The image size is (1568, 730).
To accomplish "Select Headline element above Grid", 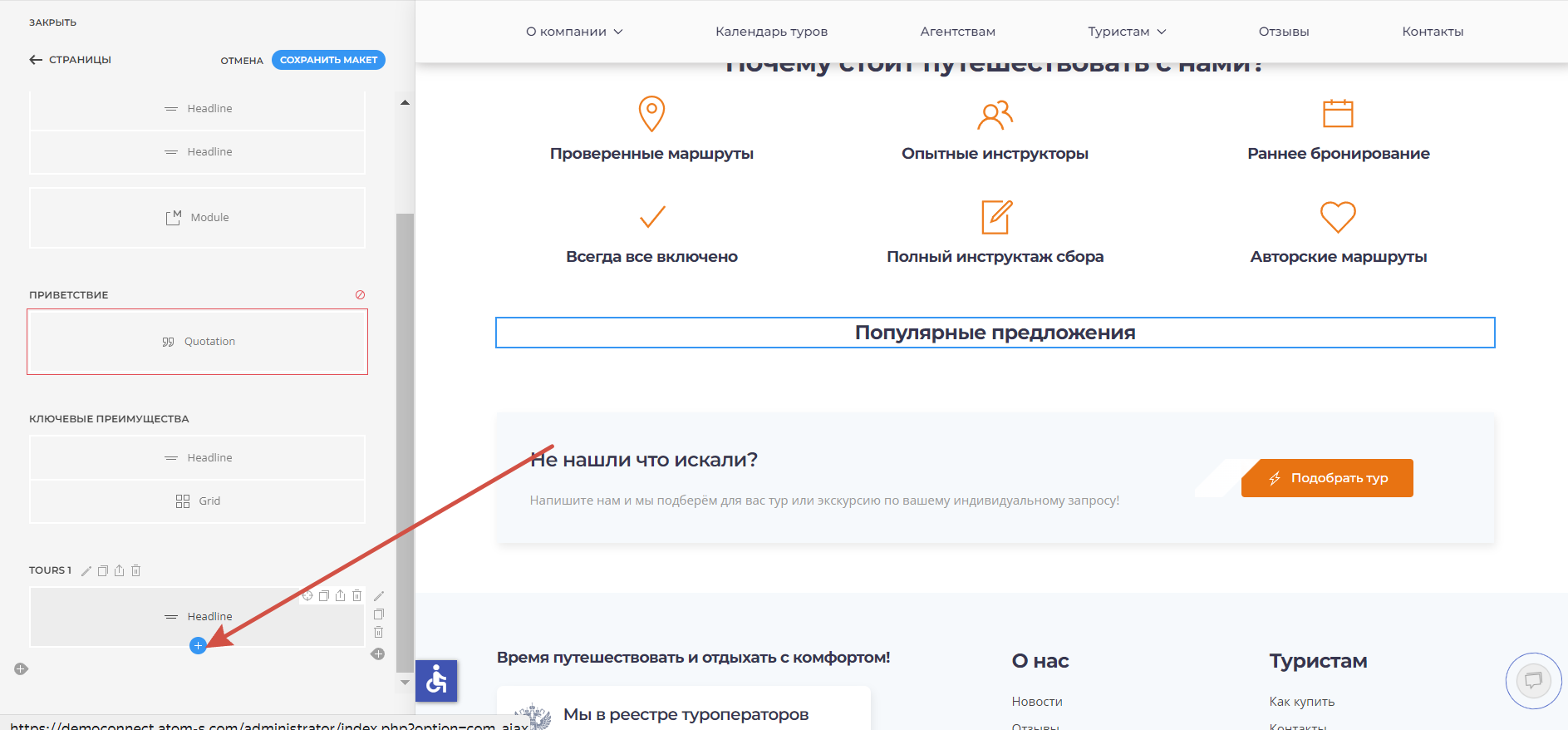I will [198, 458].
